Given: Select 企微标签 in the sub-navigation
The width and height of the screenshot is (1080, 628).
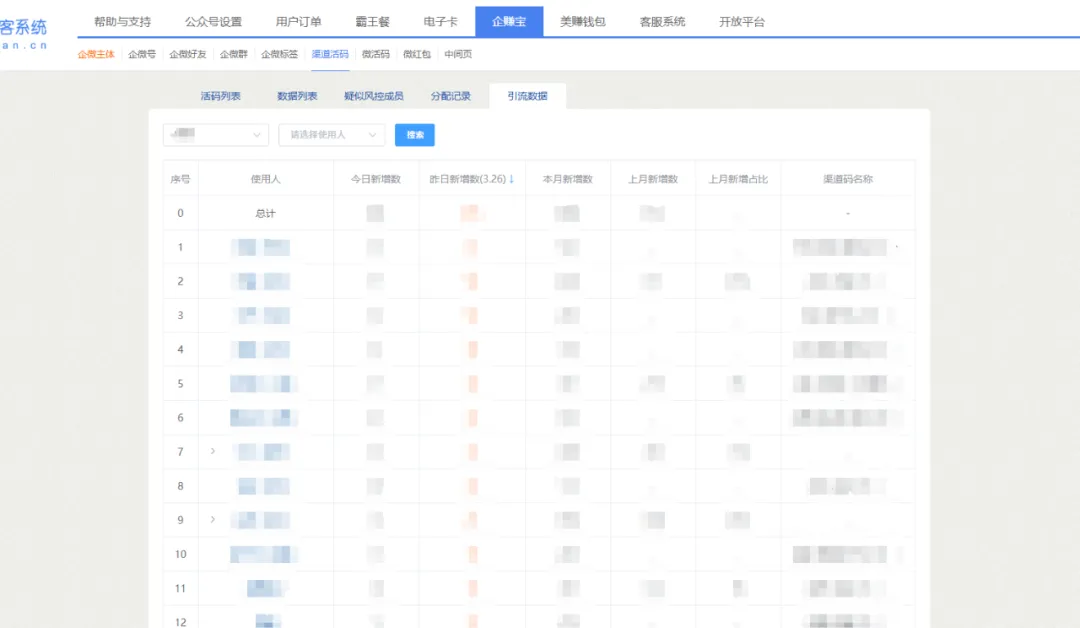Looking at the screenshot, I should click(280, 54).
